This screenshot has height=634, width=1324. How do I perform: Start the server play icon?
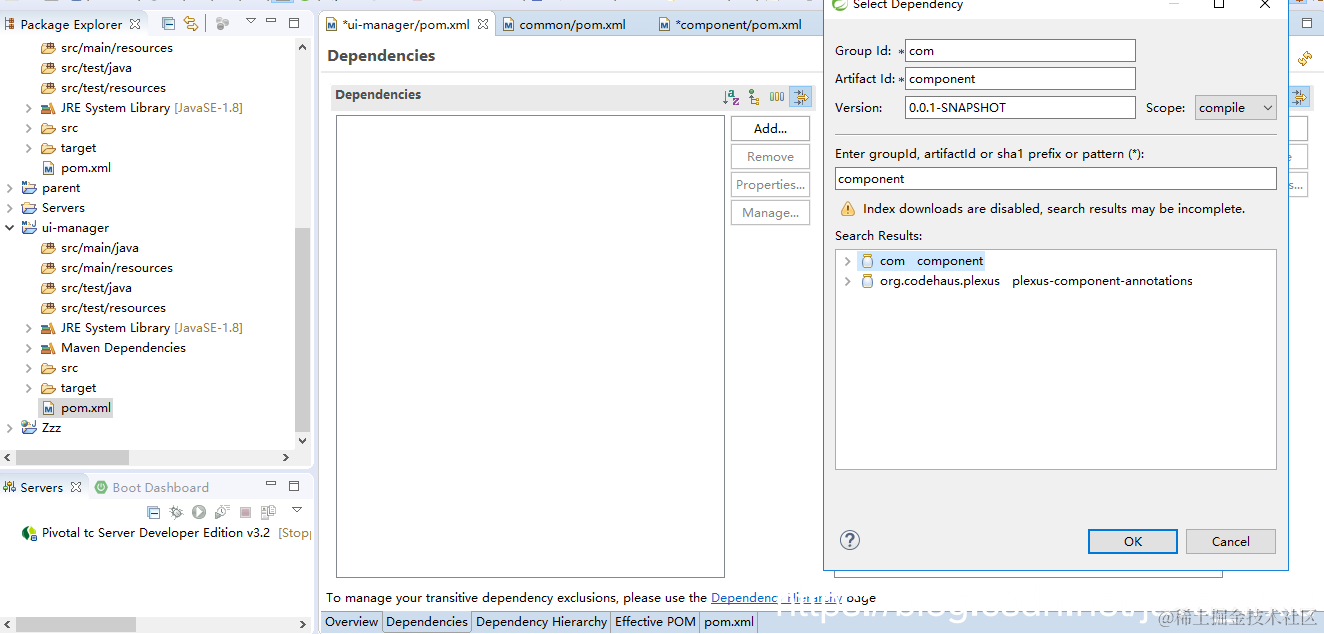(x=199, y=512)
